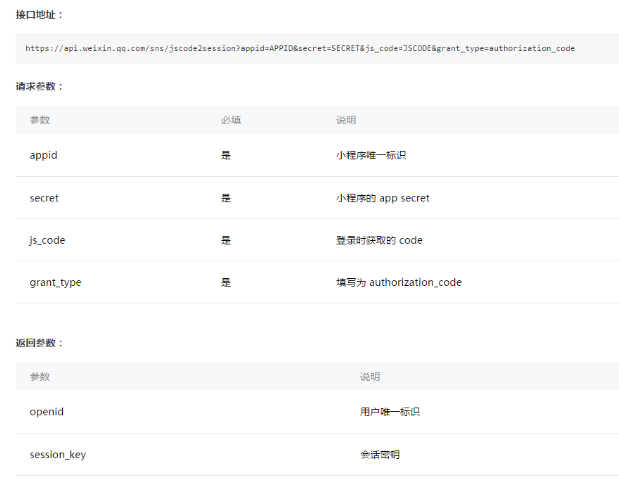619x485 pixels.
Task: Click the 登录时获取的 code description
Action: [379, 240]
